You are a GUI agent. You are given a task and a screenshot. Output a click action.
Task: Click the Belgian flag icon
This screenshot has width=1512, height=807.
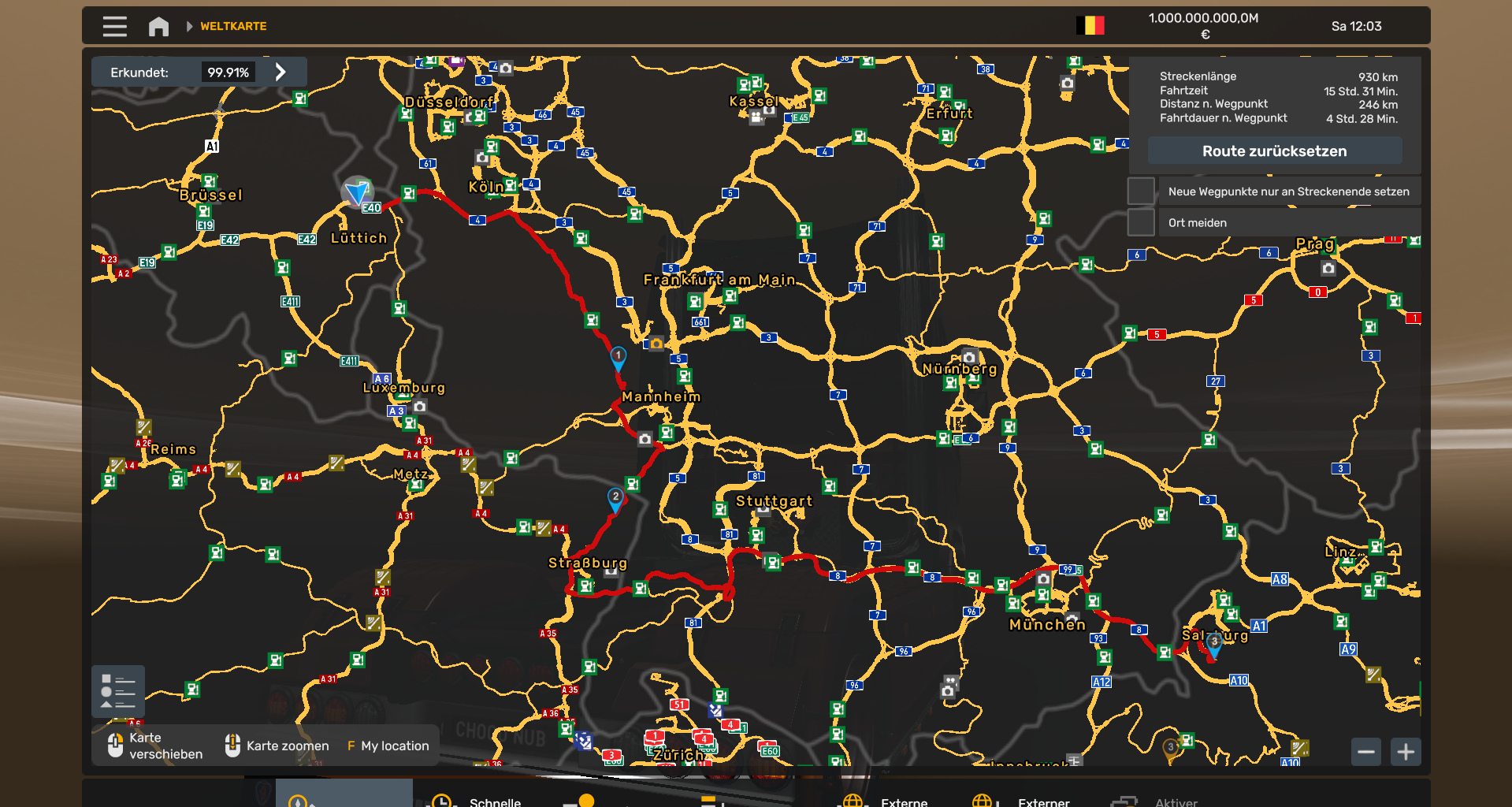pyautogui.click(x=1090, y=26)
